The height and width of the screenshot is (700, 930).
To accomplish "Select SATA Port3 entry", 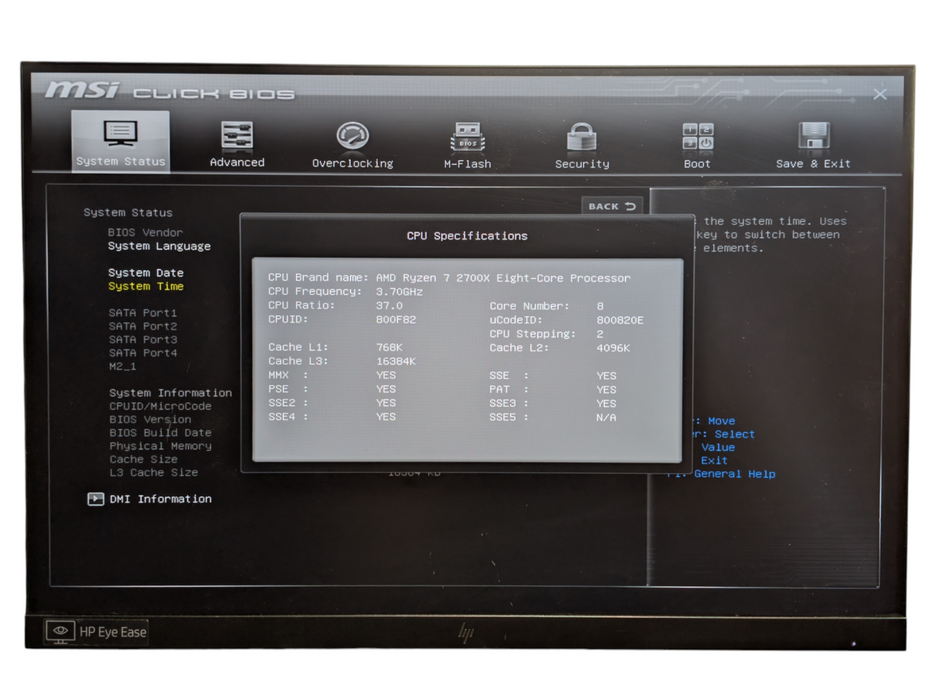I will (x=143, y=340).
